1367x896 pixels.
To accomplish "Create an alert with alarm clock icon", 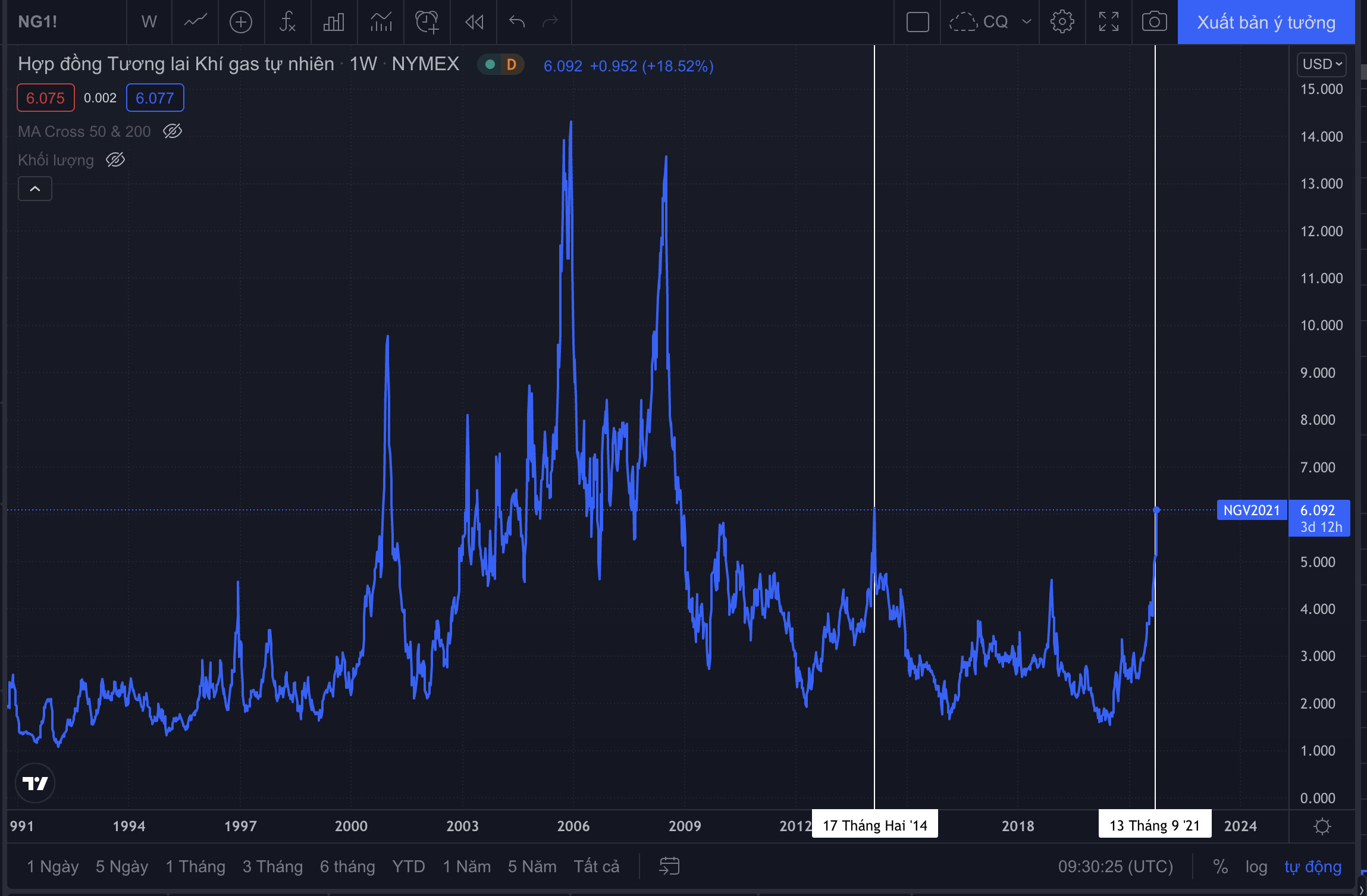I will tap(427, 22).
